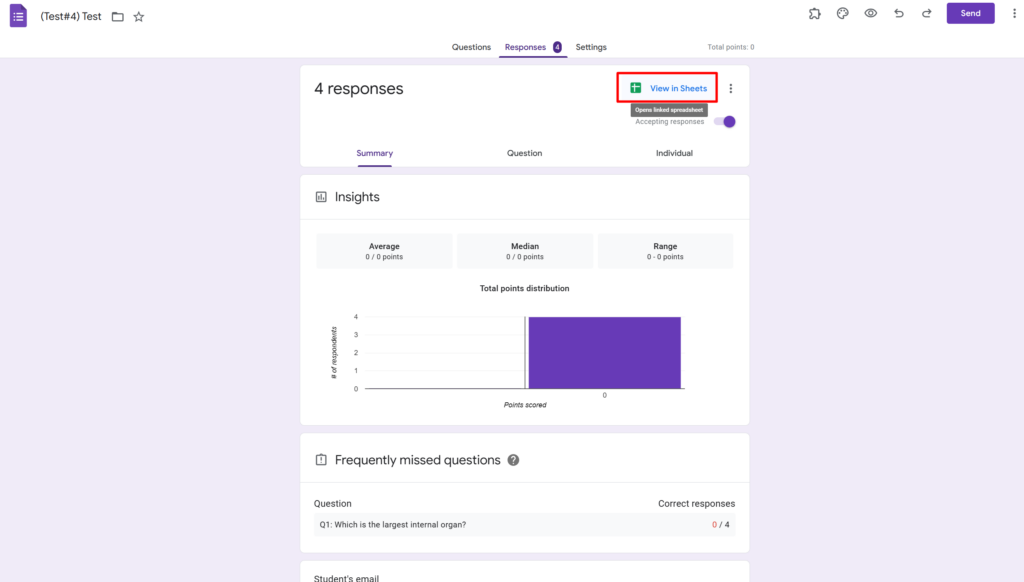Click the Q1 largest internal organ row
Image resolution: width=1024 pixels, height=582 pixels.
click(x=524, y=525)
